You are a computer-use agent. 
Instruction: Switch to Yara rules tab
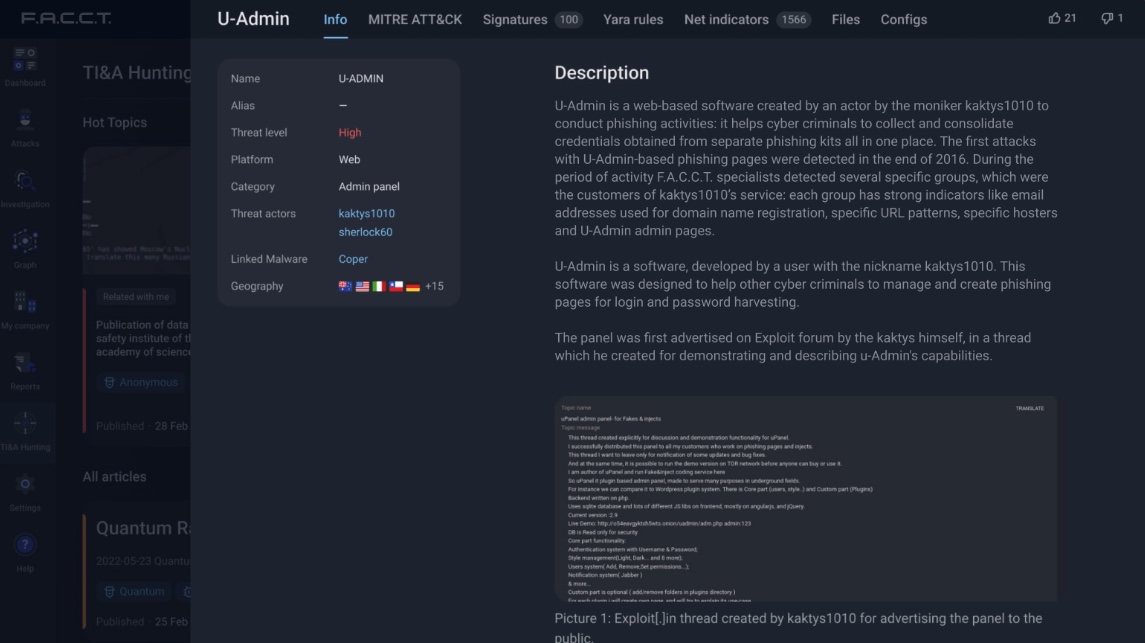(633, 19)
